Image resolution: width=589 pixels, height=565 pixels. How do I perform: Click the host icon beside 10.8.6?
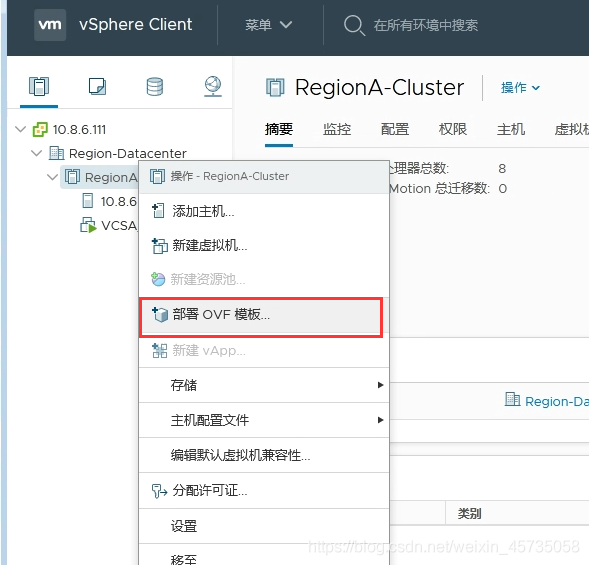[88, 201]
